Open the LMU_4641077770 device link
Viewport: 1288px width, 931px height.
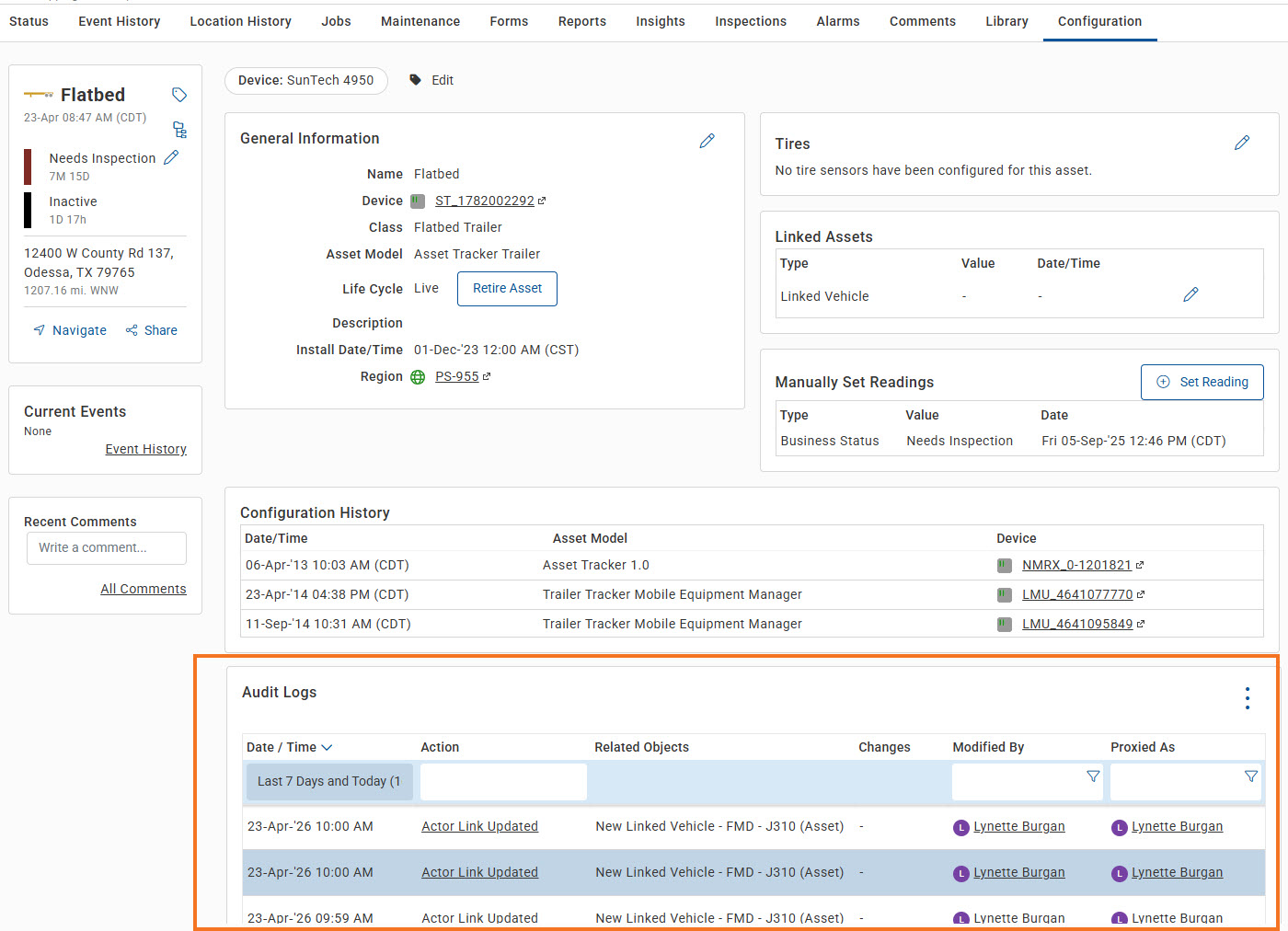tap(1077, 594)
